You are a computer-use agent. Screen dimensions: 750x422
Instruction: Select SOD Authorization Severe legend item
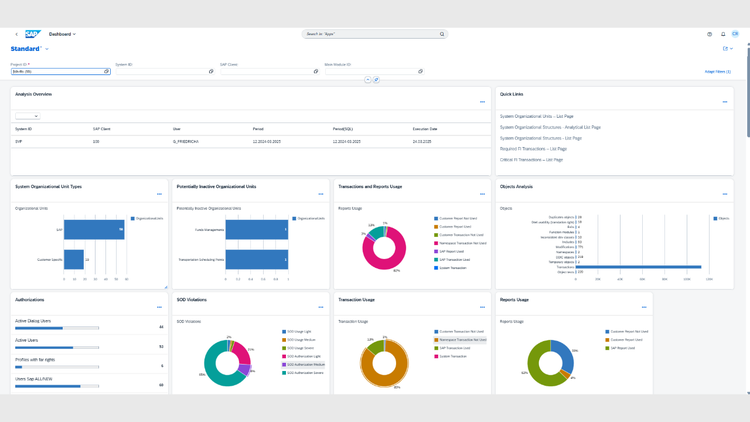303,373
